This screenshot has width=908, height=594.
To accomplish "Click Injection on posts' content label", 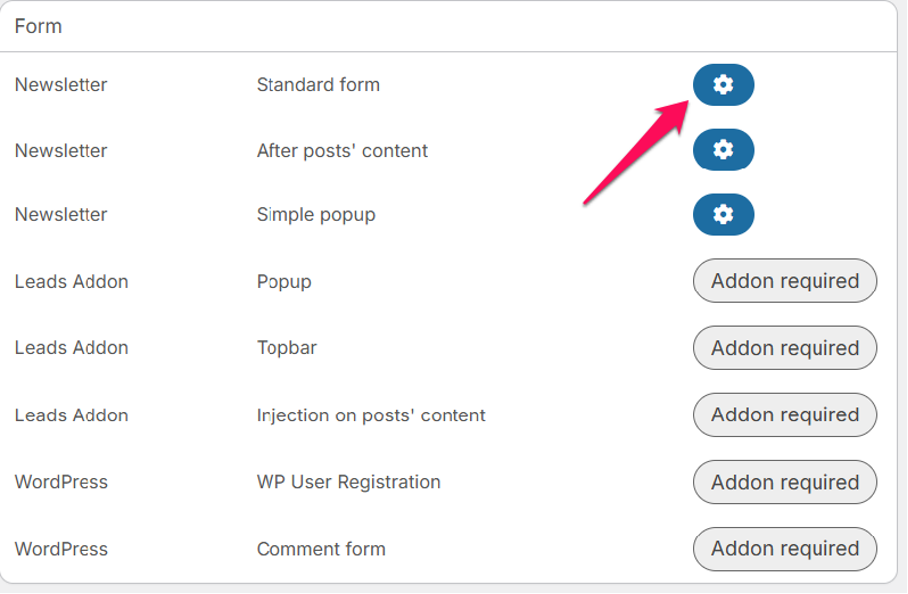I will [371, 416].
